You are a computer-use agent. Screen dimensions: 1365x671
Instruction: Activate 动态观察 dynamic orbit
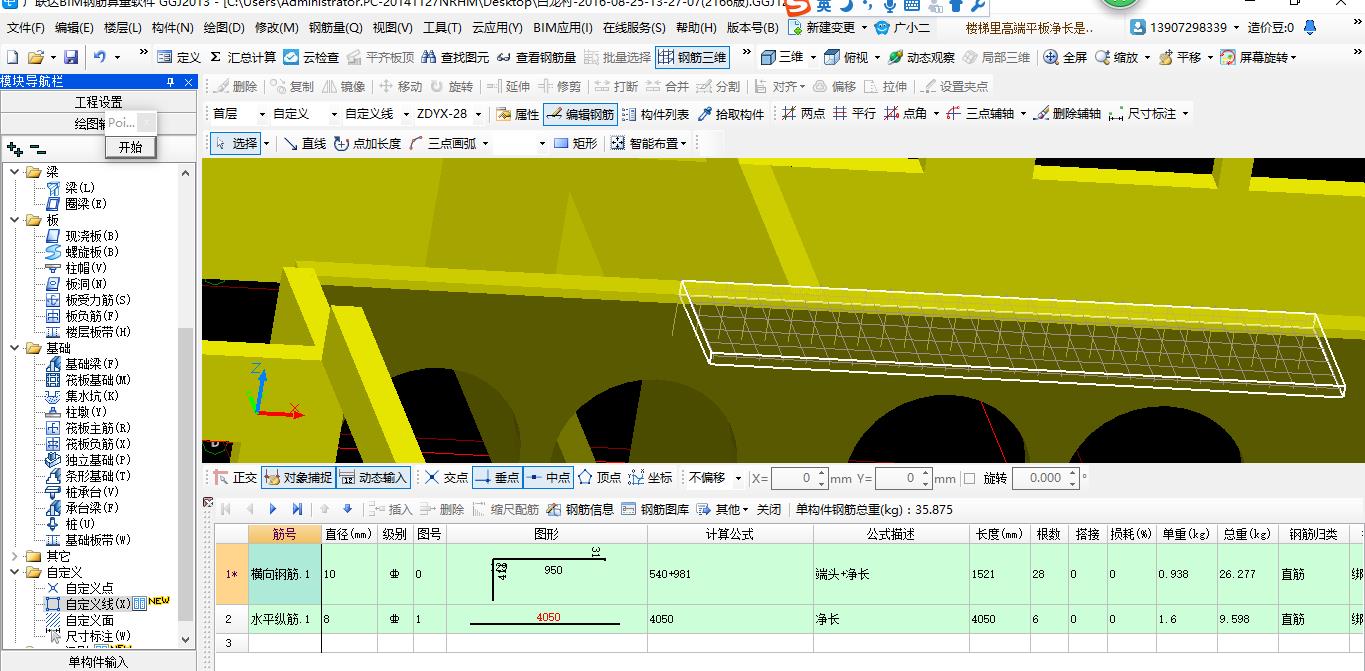tap(921, 57)
